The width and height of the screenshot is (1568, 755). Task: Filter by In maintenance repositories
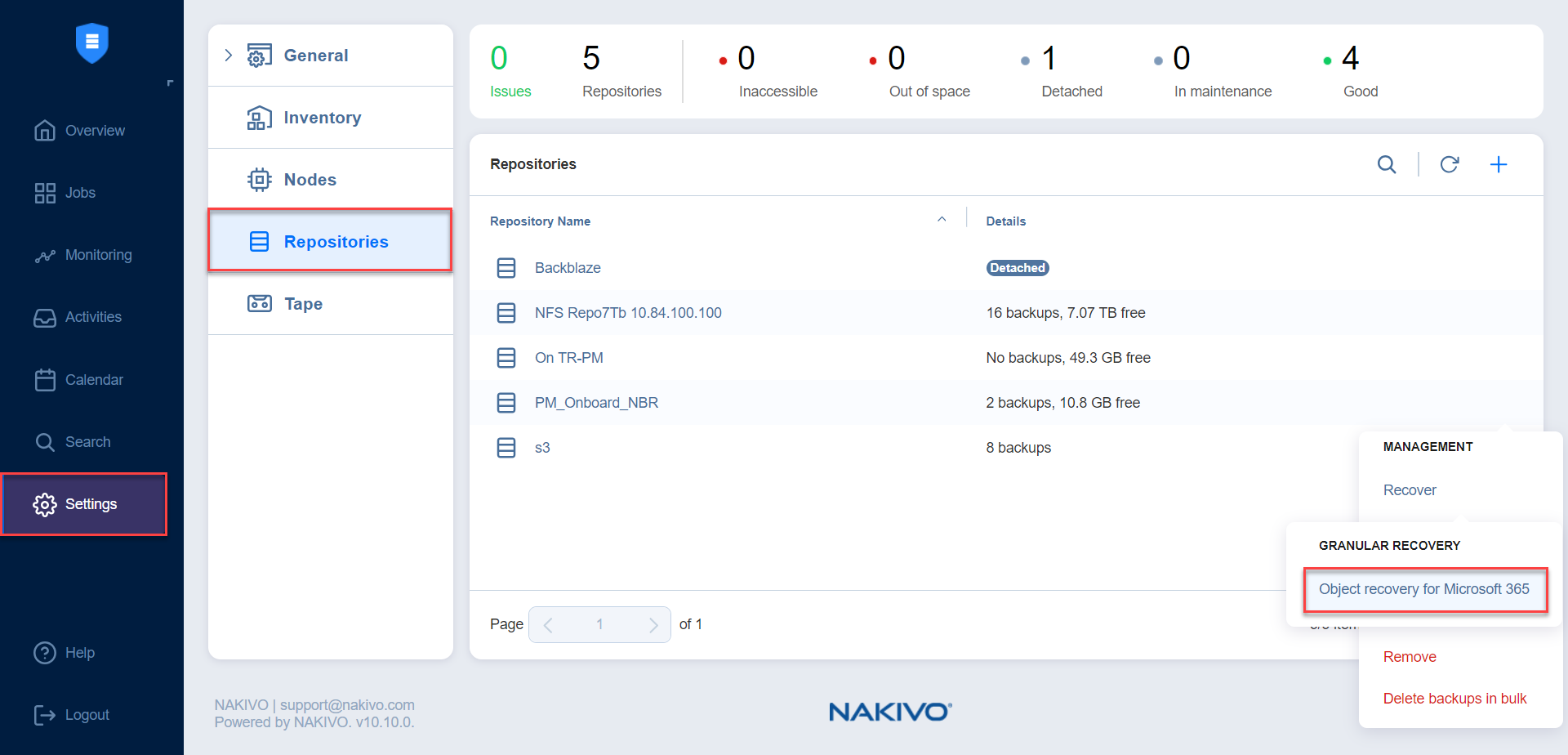[x=1212, y=71]
